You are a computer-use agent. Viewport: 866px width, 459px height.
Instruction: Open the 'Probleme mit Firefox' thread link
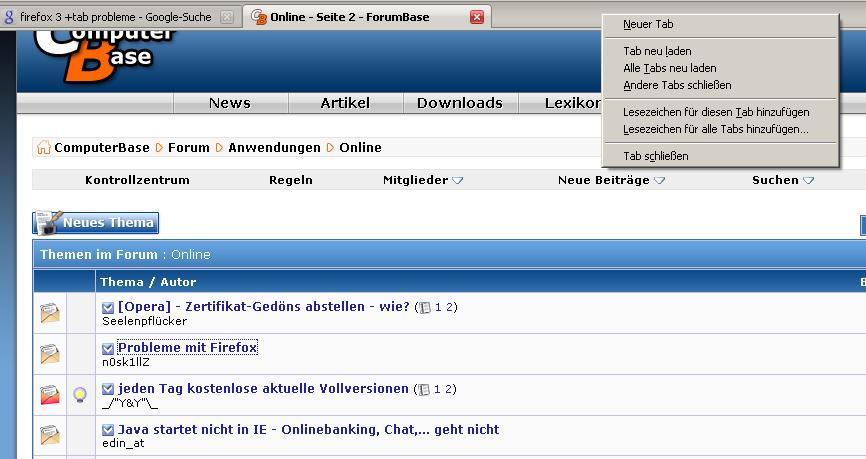(187, 348)
